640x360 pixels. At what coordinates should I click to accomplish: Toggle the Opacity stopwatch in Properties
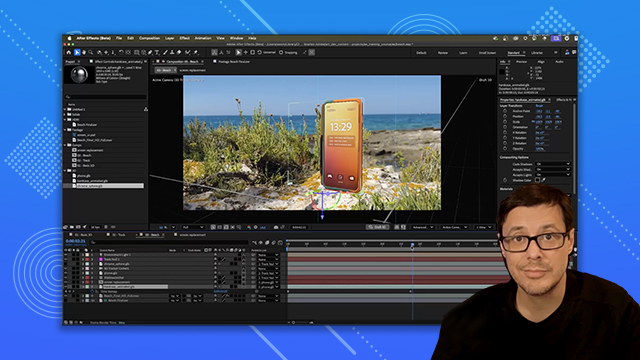coord(505,149)
